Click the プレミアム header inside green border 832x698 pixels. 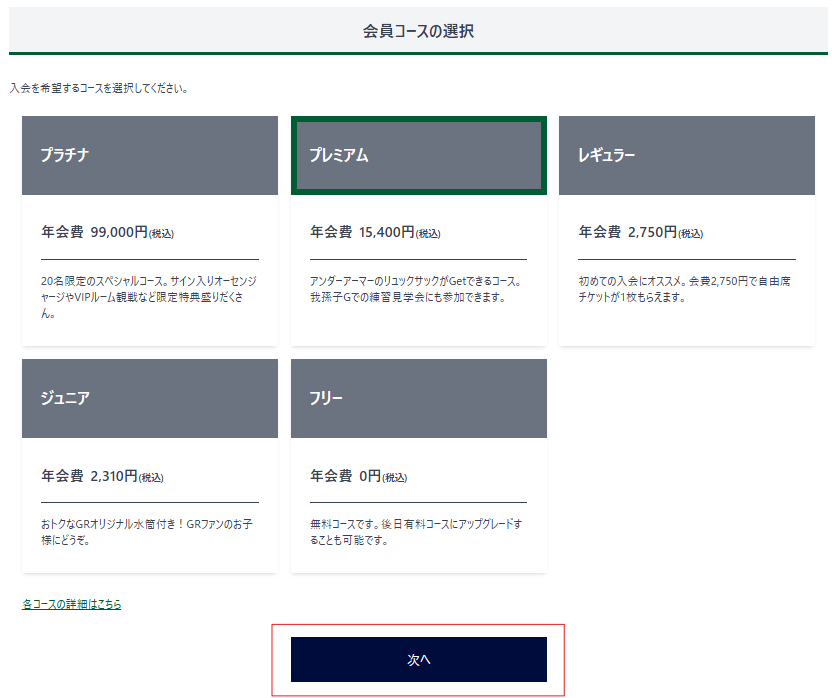pos(418,155)
